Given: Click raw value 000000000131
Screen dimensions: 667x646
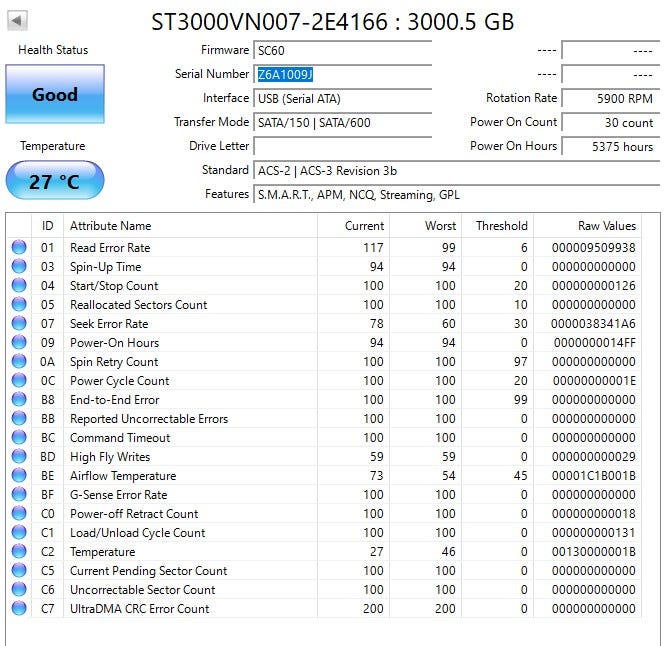Looking at the screenshot, I should click(x=593, y=532).
